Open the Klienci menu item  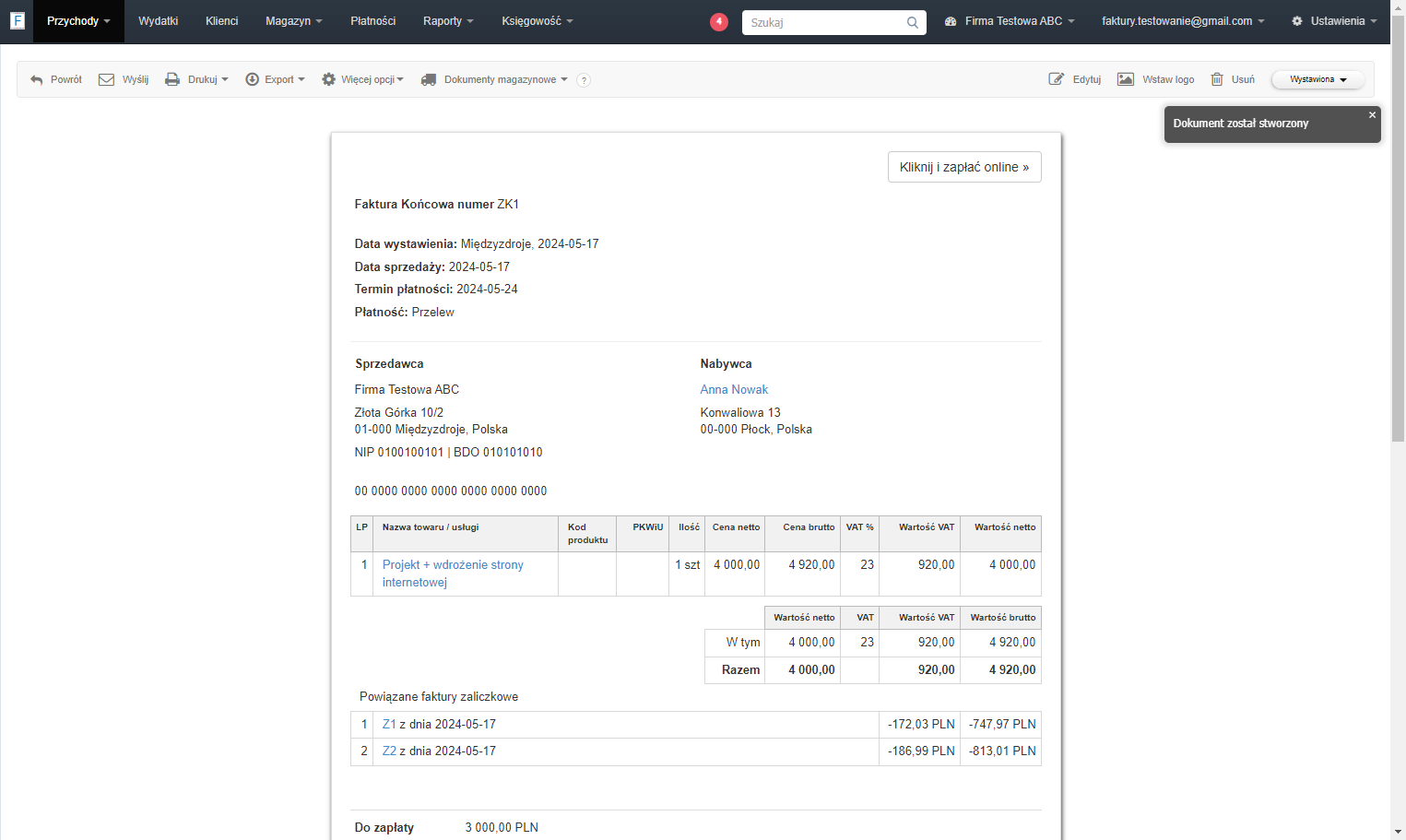[x=222, y=21]
